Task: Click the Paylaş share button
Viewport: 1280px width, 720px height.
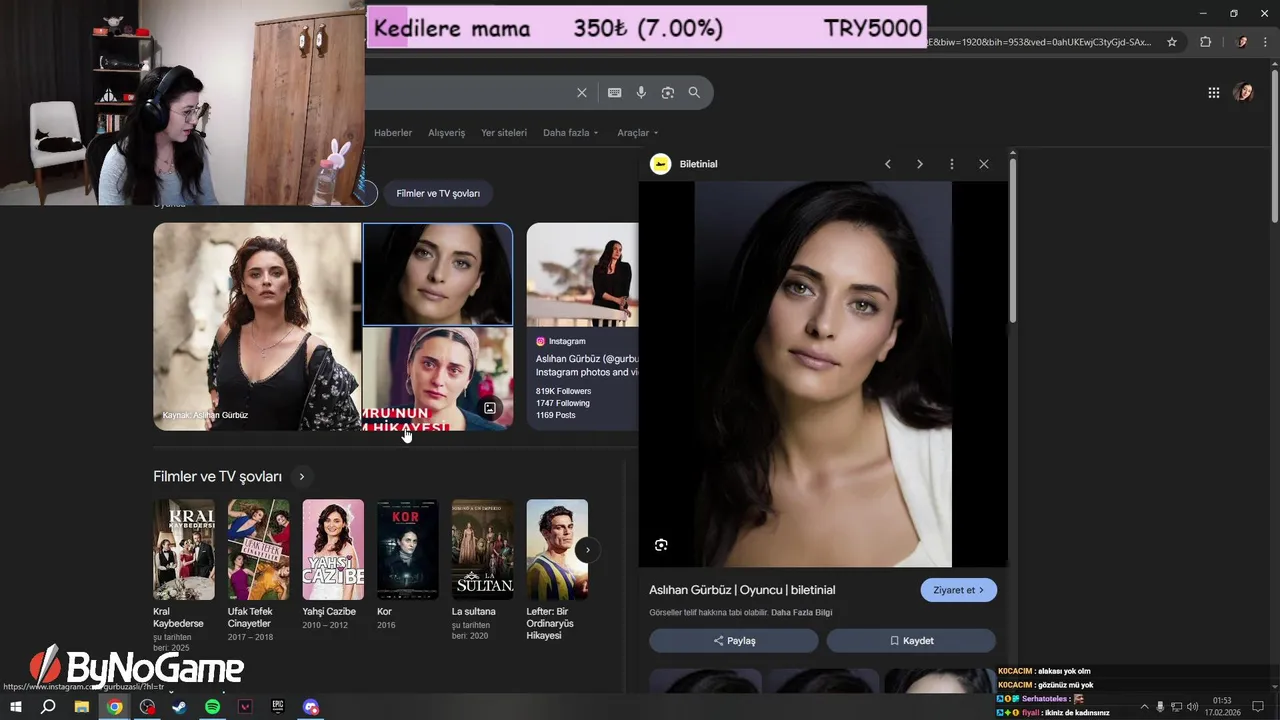Action: tap(734, 640)
